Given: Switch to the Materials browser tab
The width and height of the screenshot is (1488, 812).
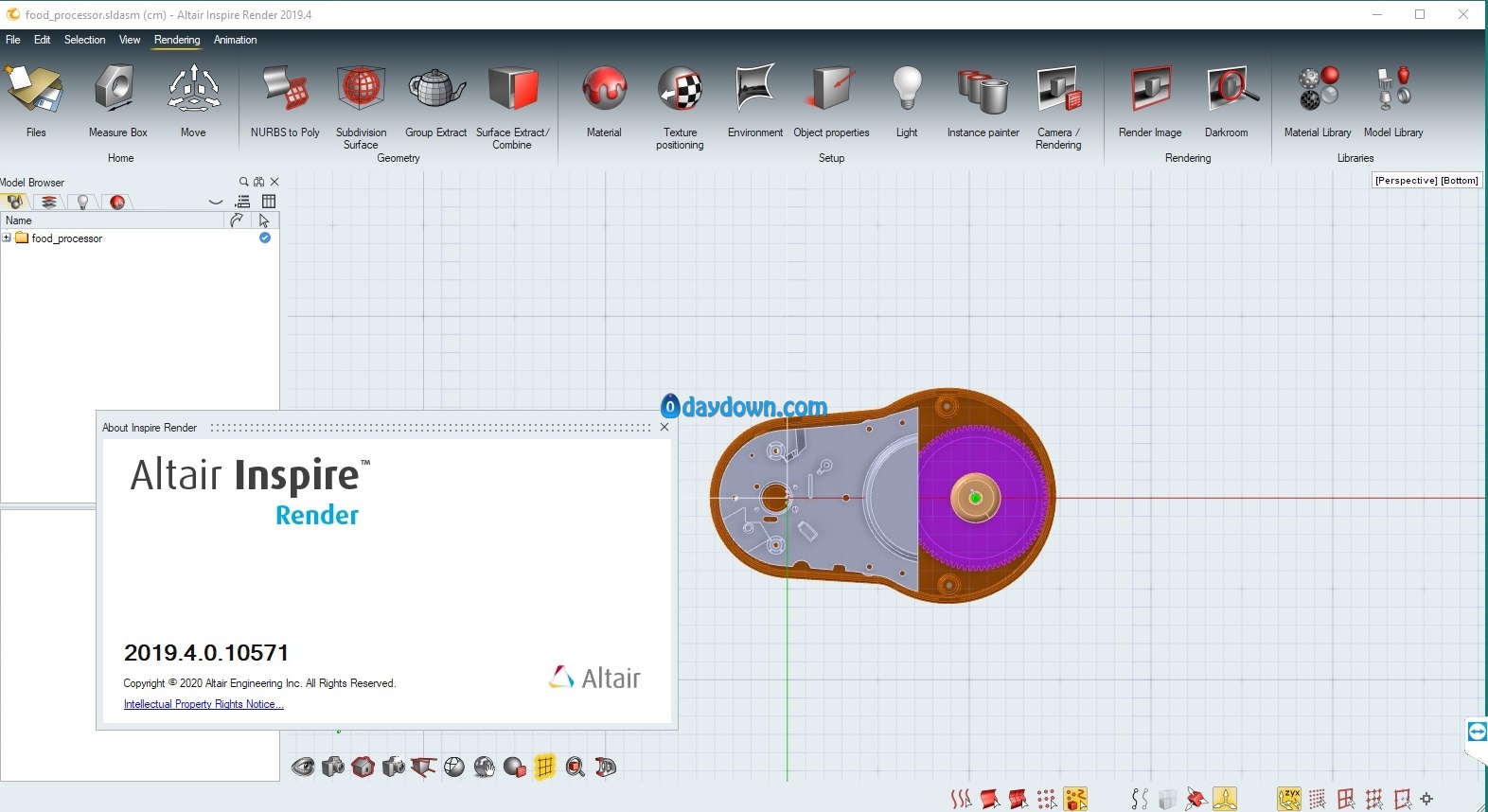Looking at the screenshot, I should [x=116, y=202].
